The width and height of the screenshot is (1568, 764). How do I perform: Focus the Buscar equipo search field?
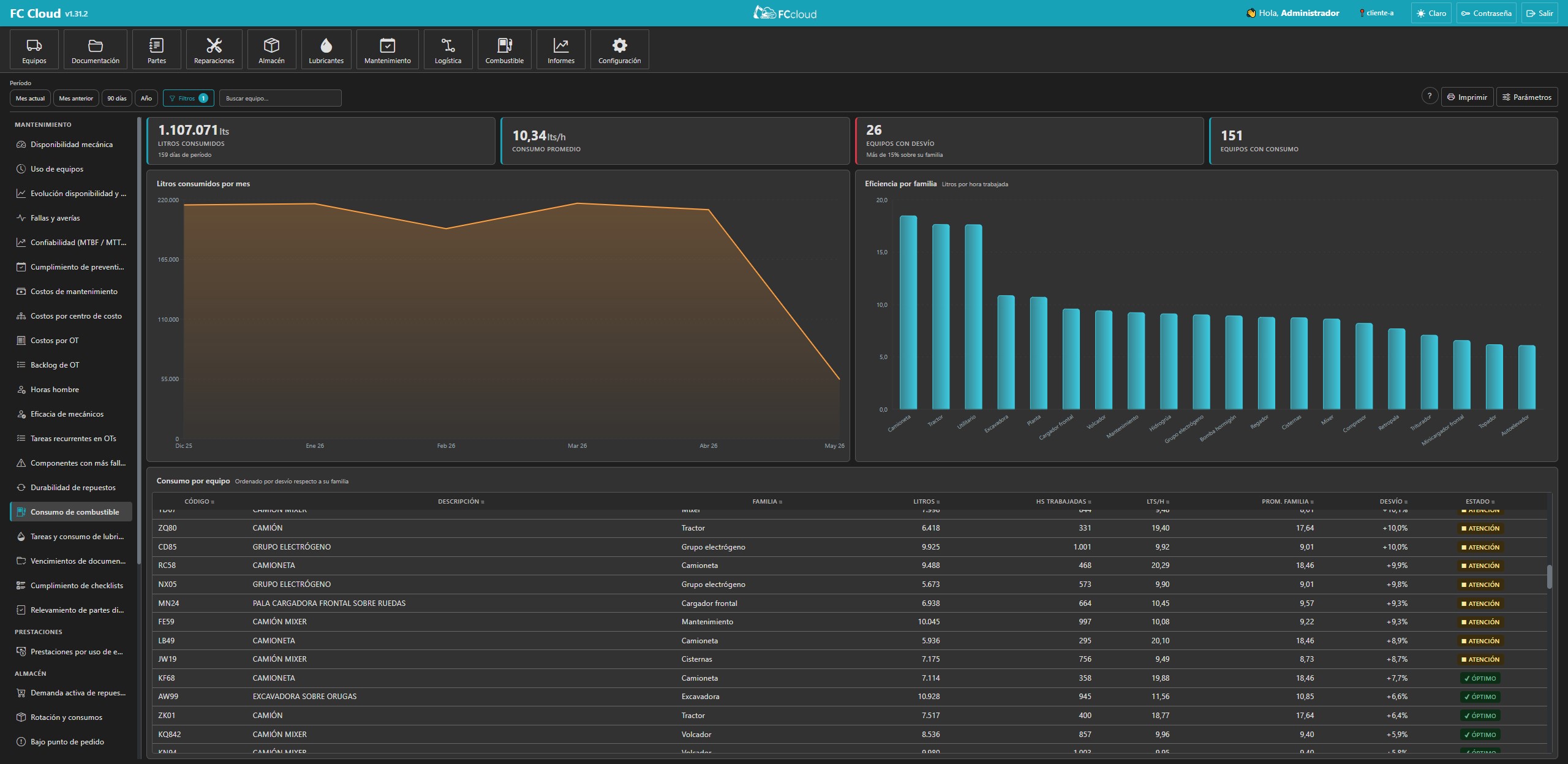click(x=280, y=98)
